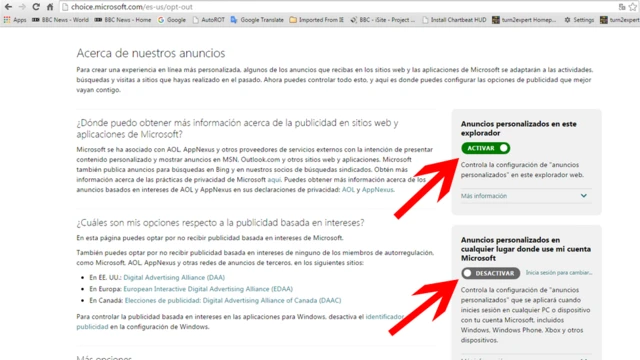This screenshot has height=360, width=640.
Task: Expand 'Más información' under browser ads panel
Action: [484, 196]
